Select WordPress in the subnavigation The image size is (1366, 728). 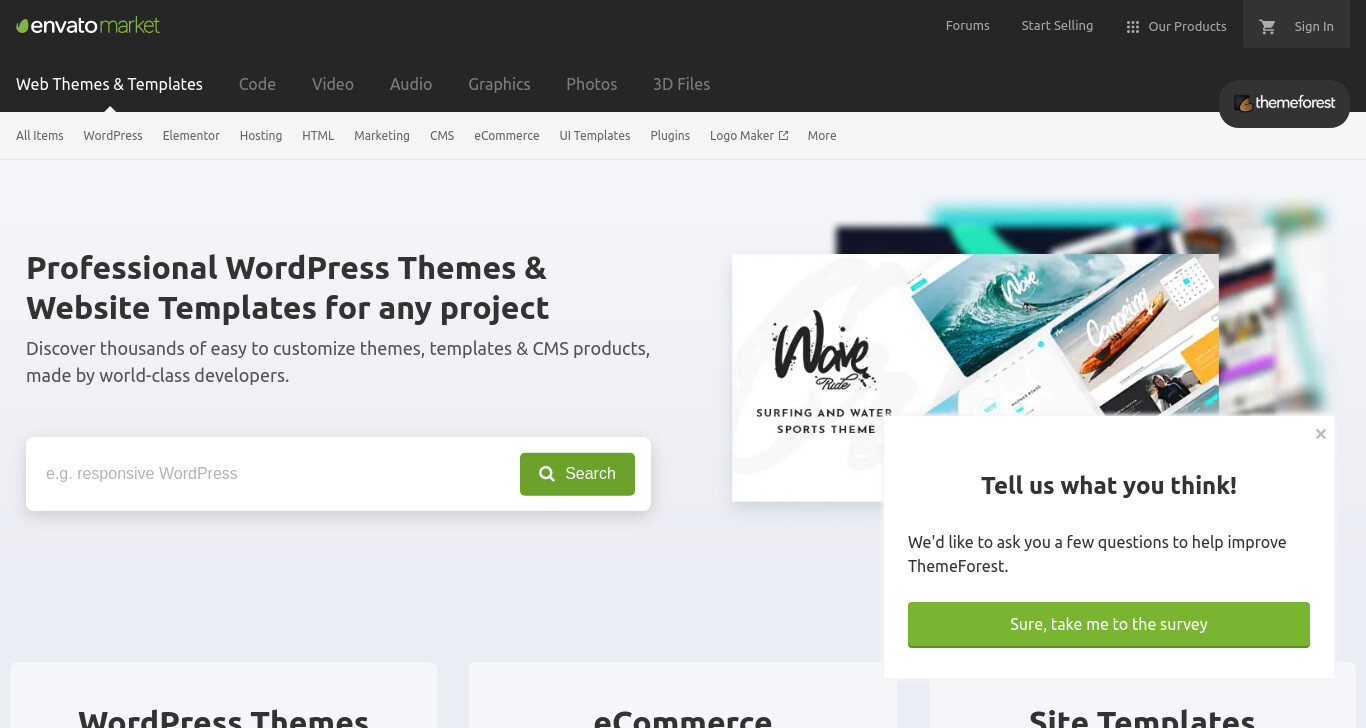pos(113,136)
